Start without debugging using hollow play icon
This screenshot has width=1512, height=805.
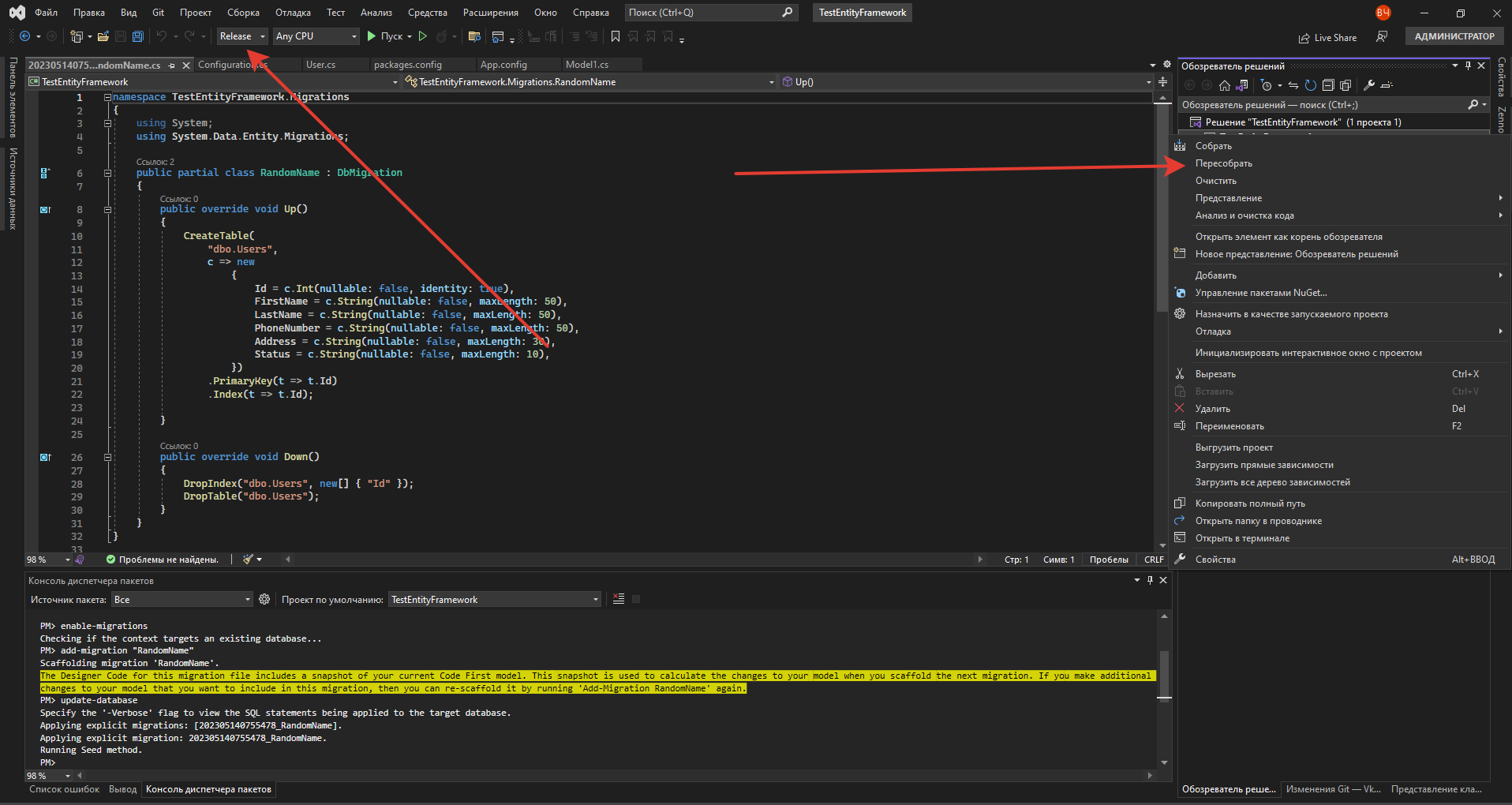click(423, 36)
